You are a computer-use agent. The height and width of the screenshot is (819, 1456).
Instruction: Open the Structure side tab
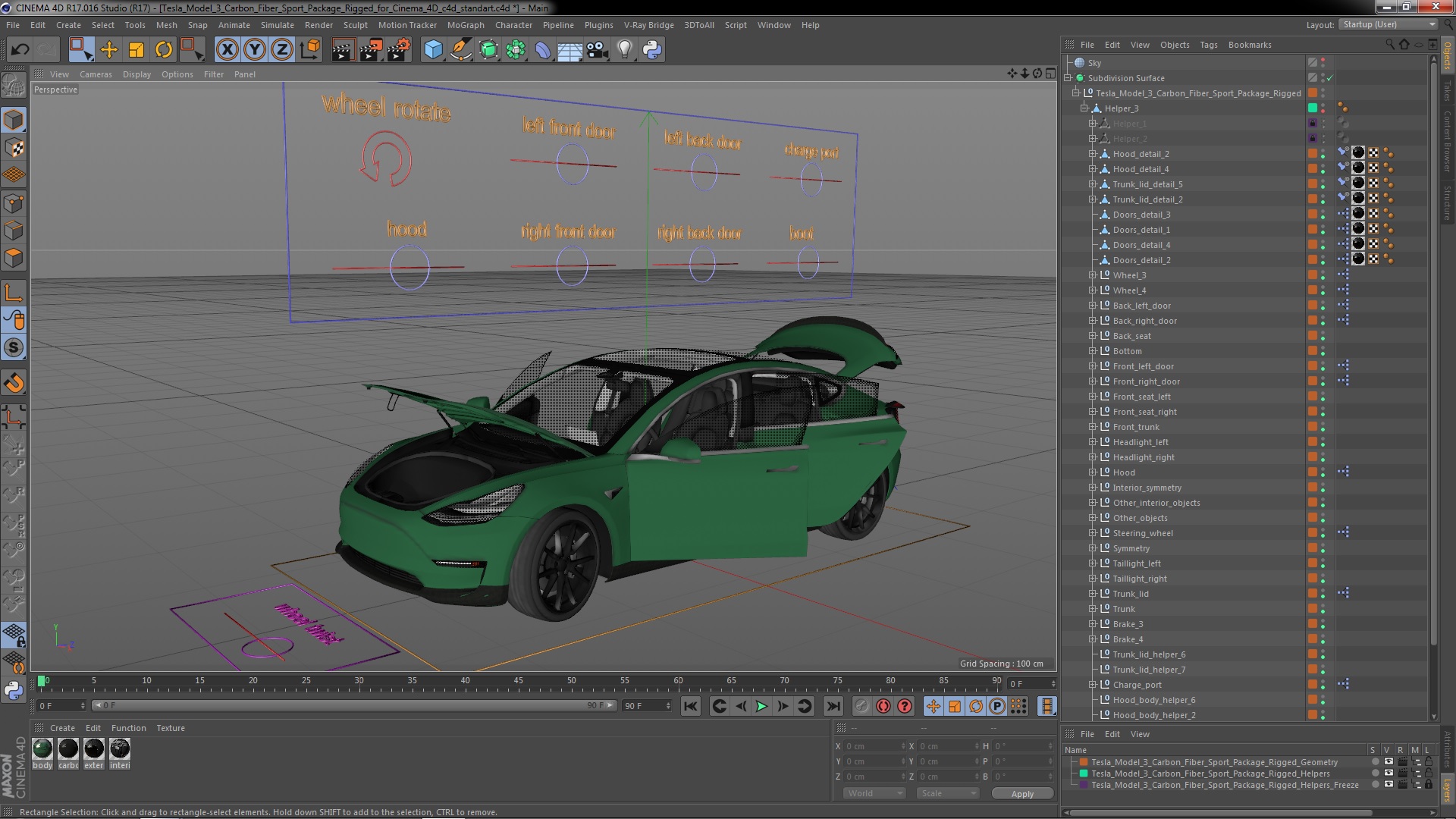tap(1448, 203)
